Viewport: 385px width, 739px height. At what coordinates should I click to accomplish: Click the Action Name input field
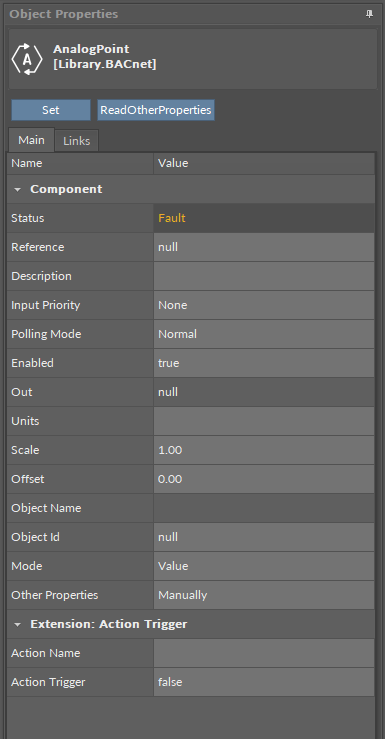[264, 653]
